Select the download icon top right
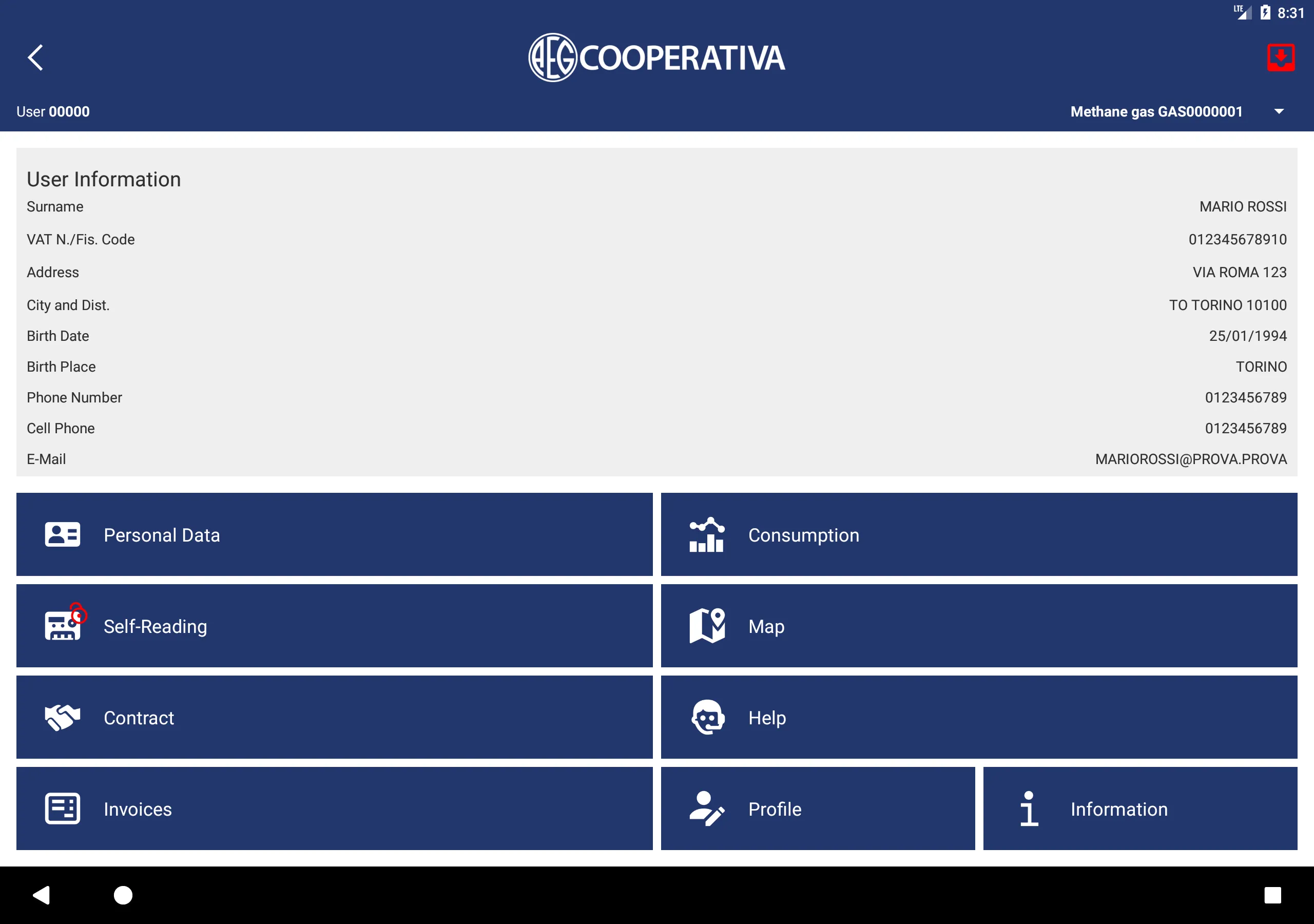This screenshot has height=924, width=1314. click(1282, 57)
